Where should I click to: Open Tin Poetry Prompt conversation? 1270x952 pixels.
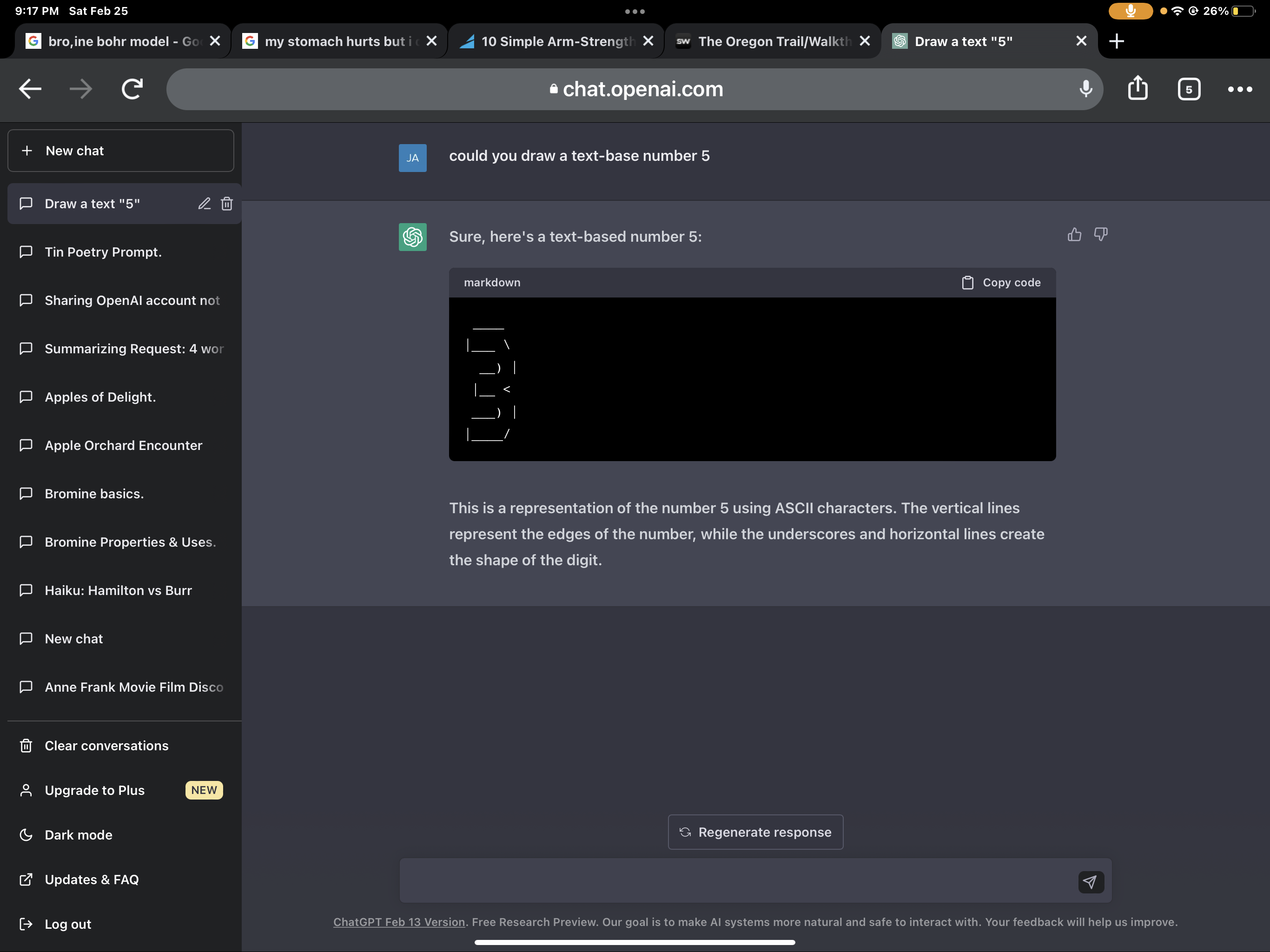coord(103,252)
